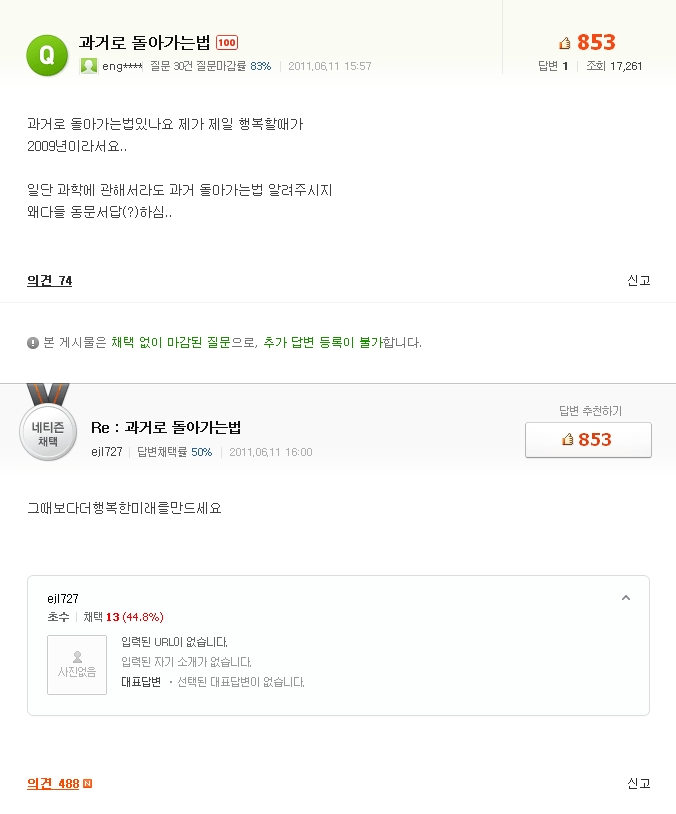Click the ejl727 name in the profile card

pos(63,598)
